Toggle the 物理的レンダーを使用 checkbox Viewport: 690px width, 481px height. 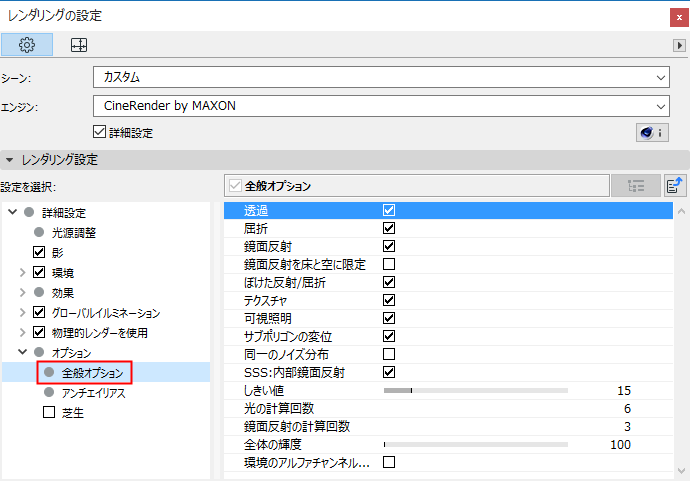click(x=39, y=332)
